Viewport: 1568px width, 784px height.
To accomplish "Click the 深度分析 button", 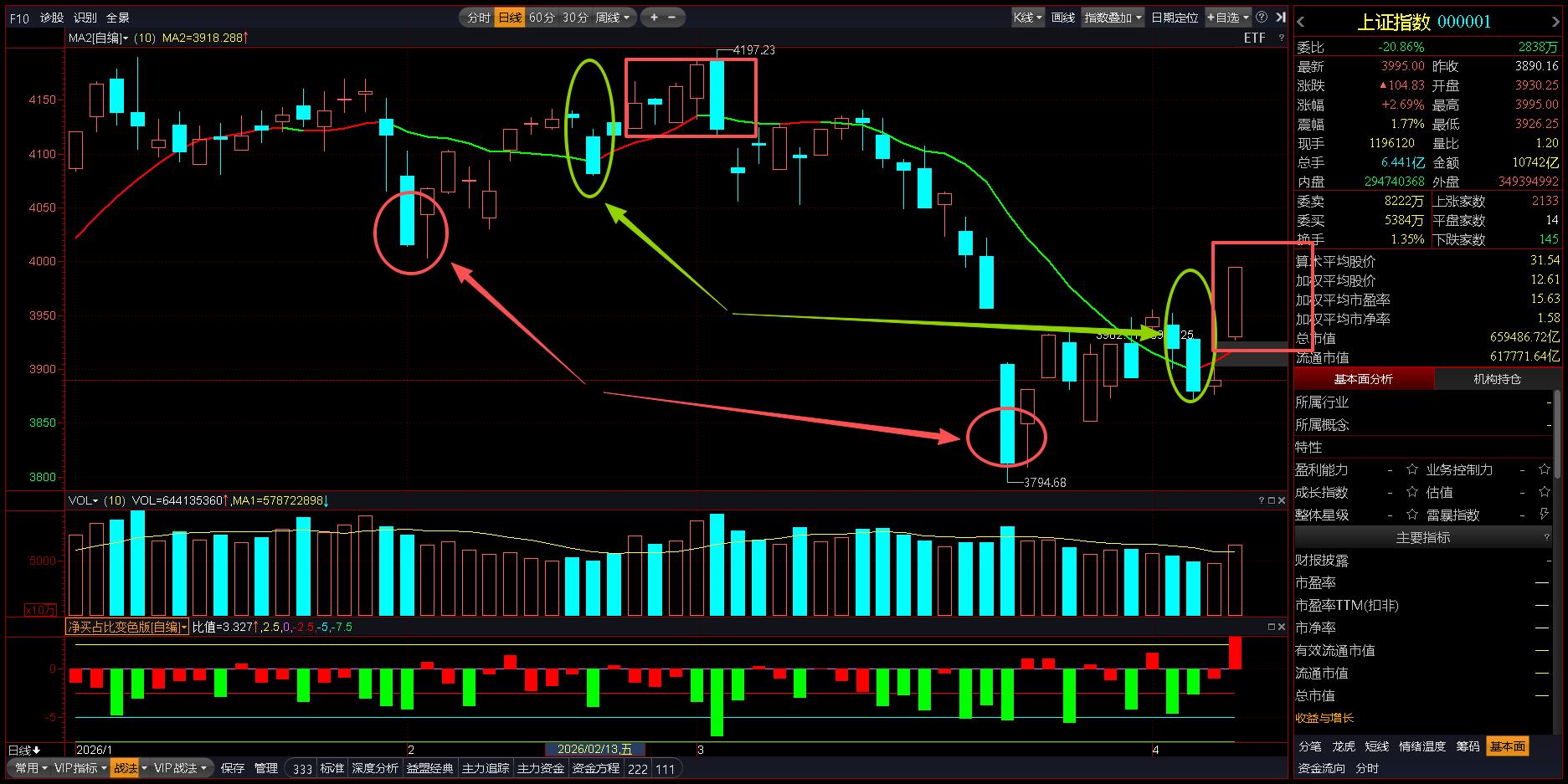I will point(374,768).
